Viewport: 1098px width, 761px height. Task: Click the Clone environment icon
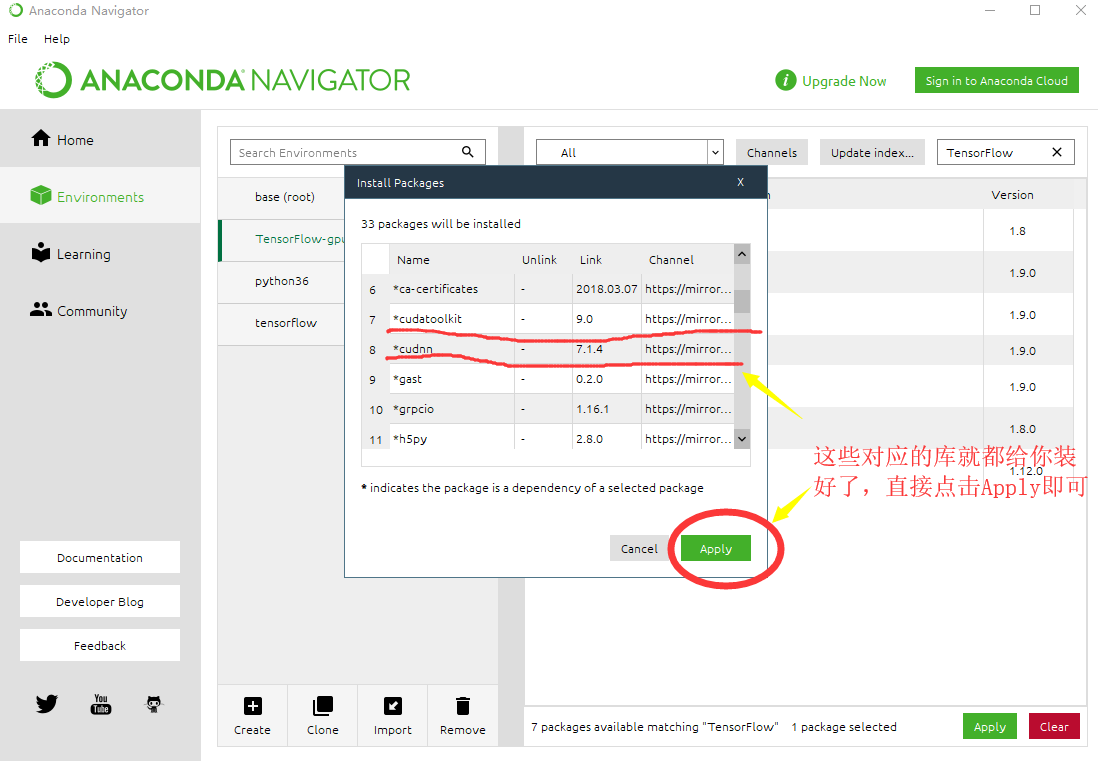(323, 706)
